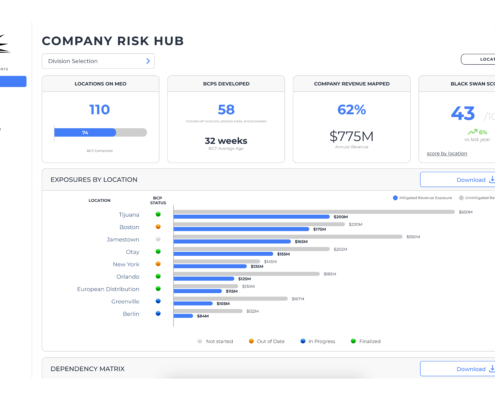Click Berlin's blue $84M mitigated bar
Image resolution: width=495 pixels, height=400 pixels.
coord(183,316)
